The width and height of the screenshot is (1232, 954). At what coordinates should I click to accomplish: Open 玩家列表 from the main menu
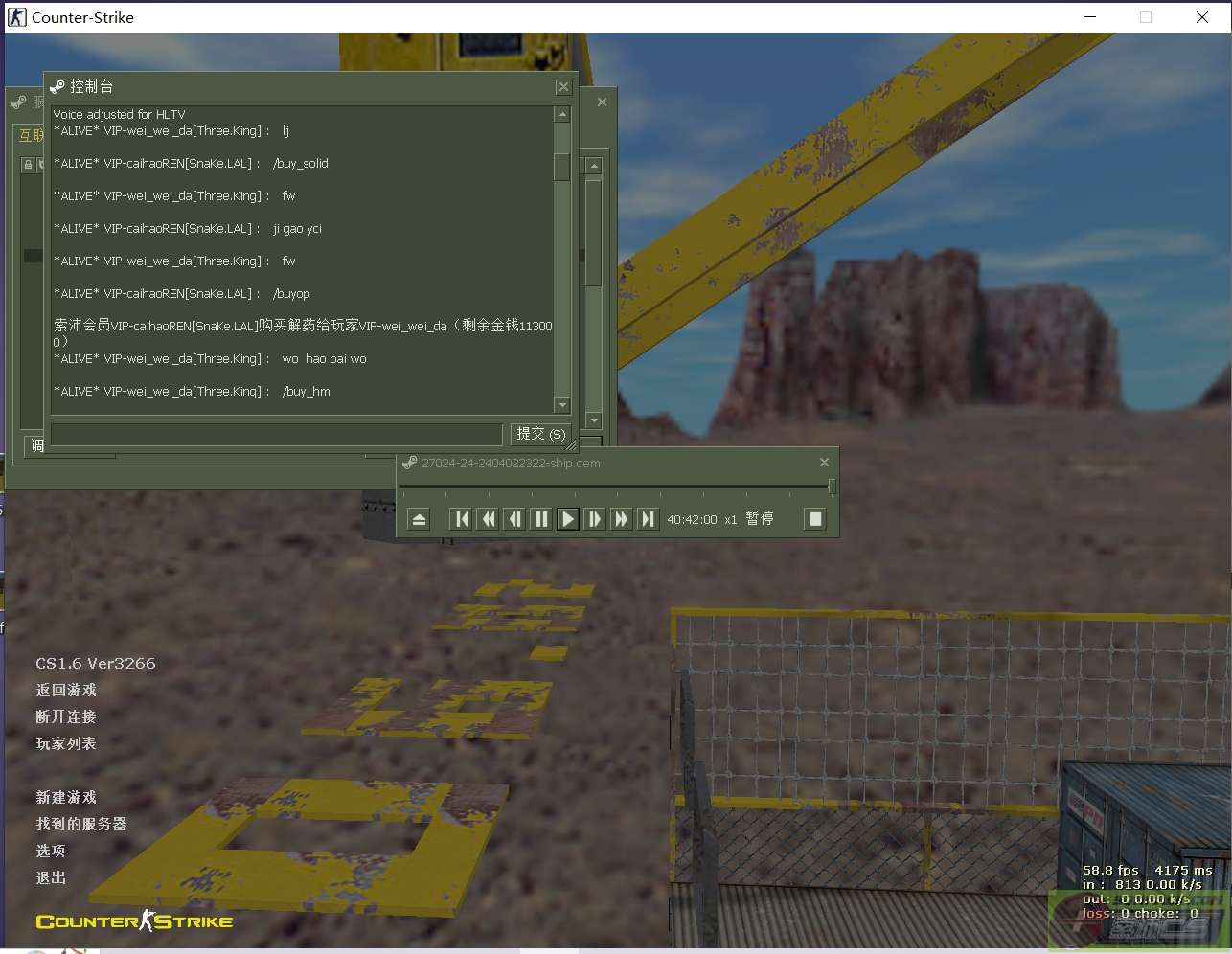coord(66,743)
